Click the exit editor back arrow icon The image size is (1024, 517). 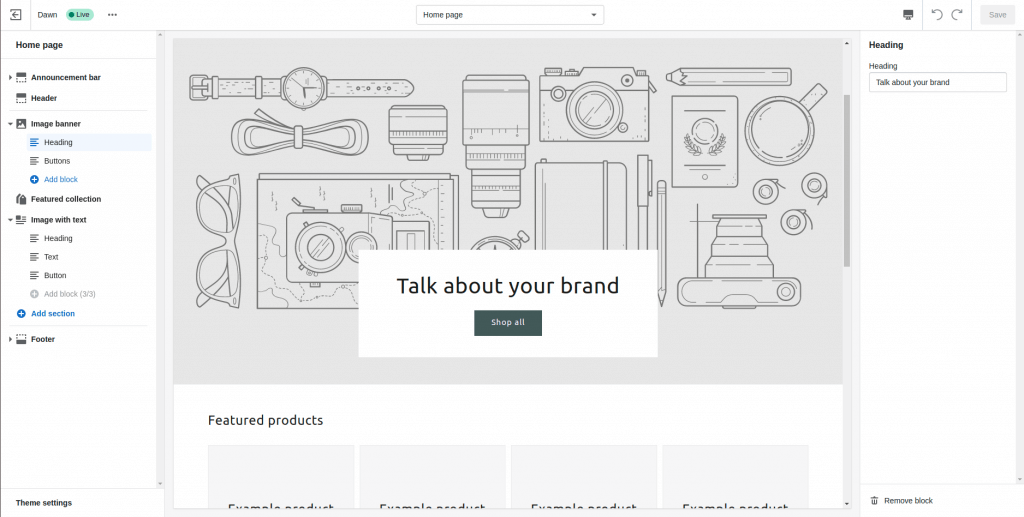(x=16, y=14)
